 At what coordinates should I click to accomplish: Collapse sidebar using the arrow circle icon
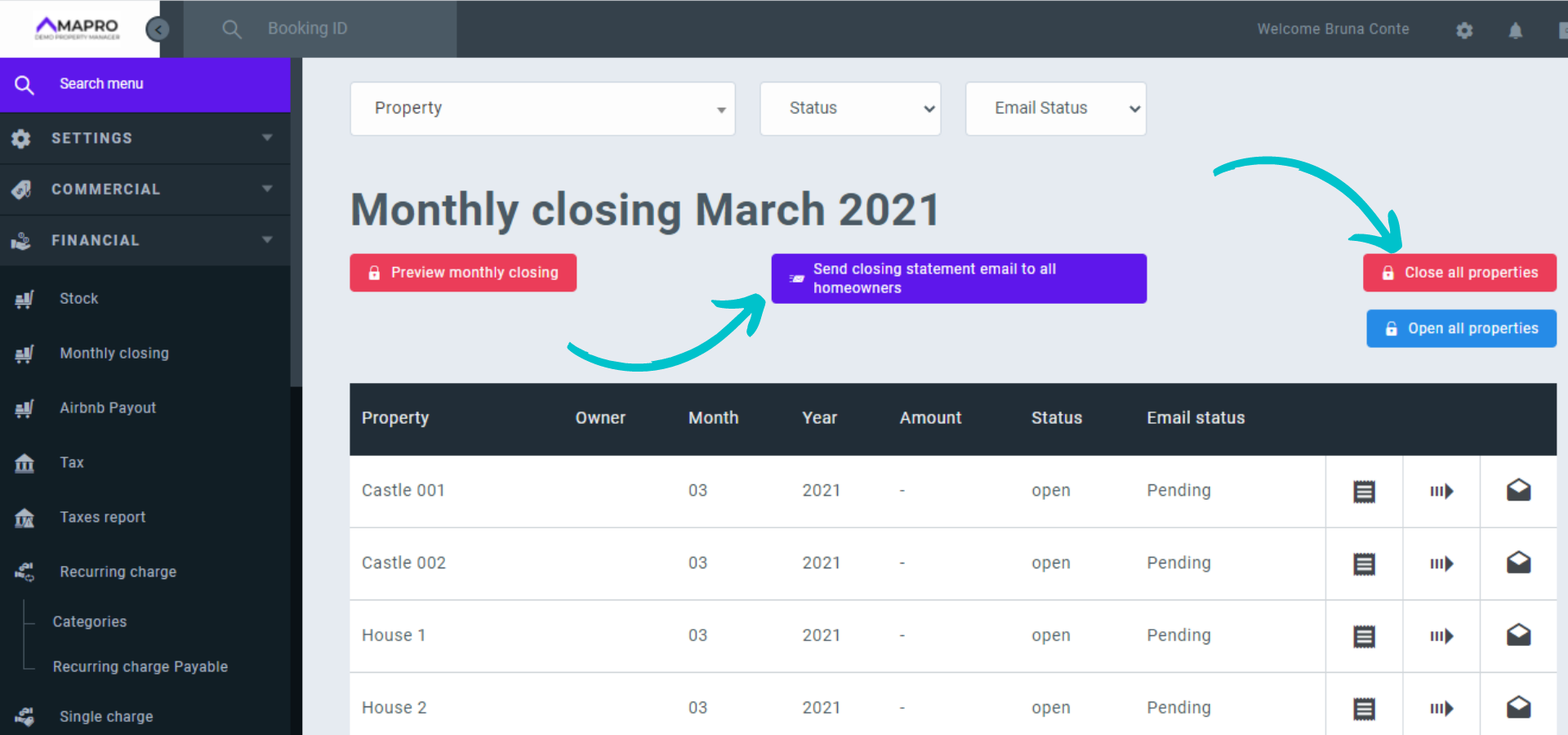click(157, 29)
